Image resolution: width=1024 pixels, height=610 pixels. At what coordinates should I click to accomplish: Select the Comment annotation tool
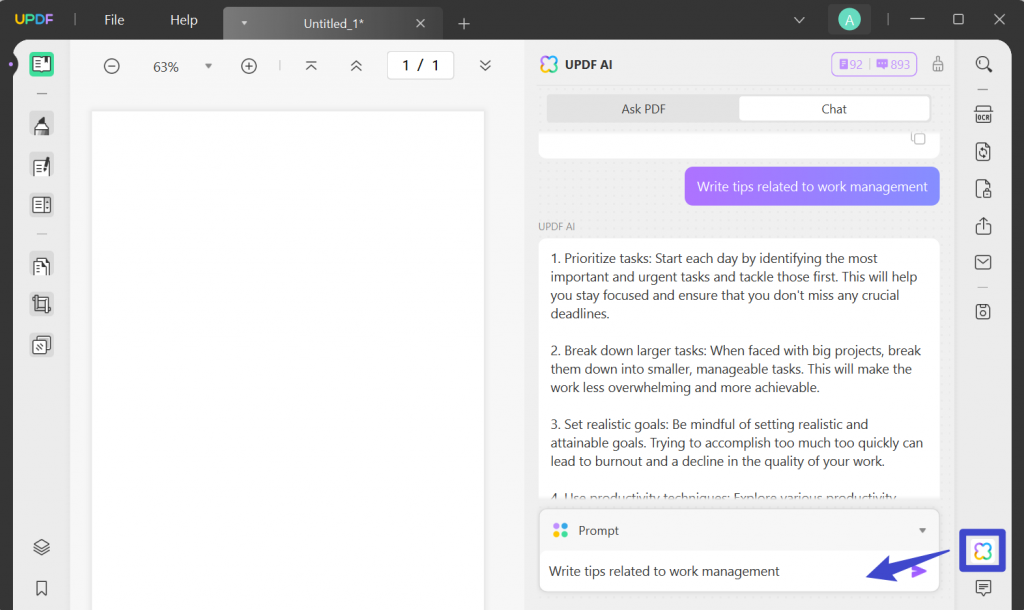[42, 124]
